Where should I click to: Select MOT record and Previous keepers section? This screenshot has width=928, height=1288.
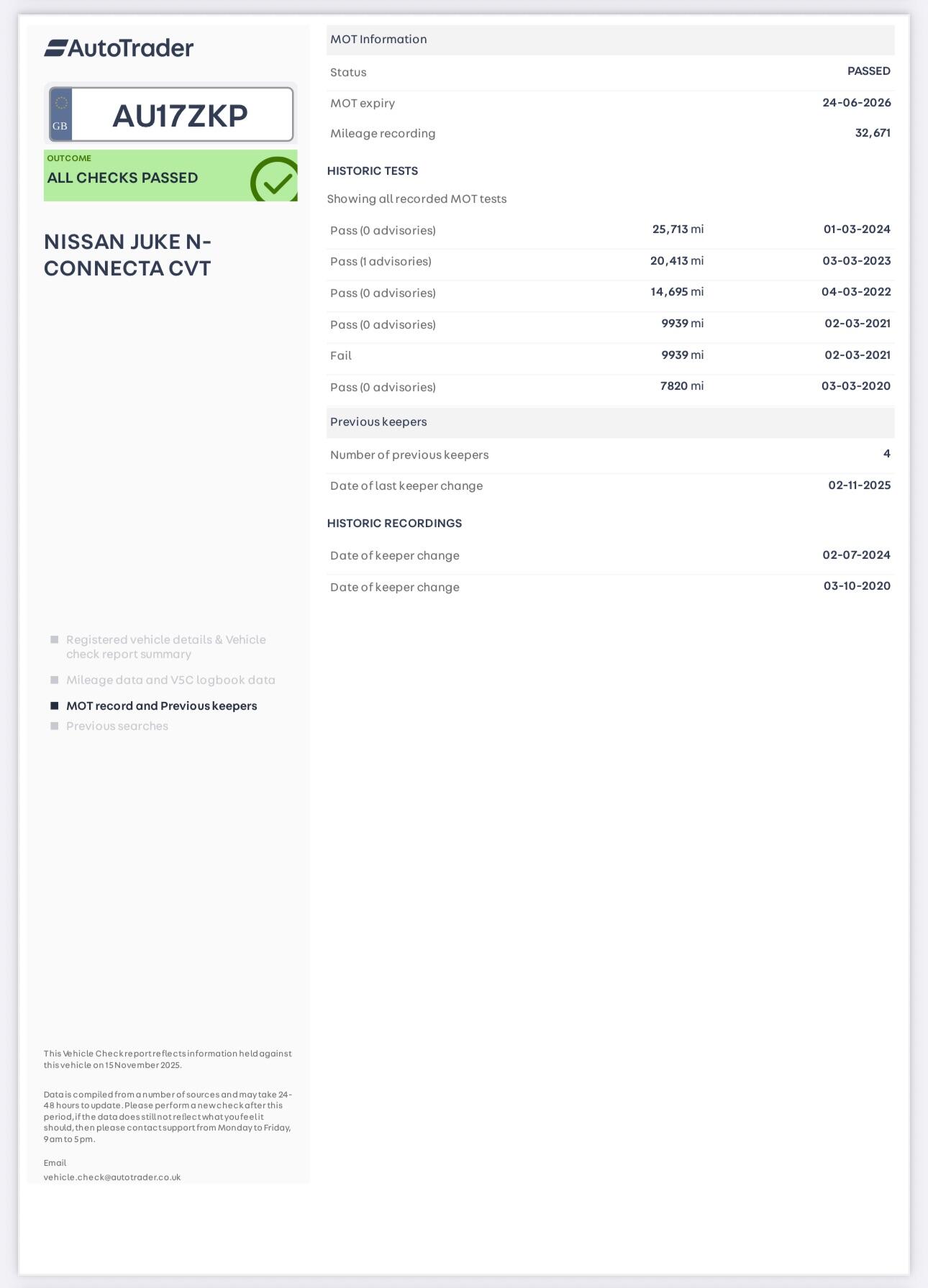[x=161, y=705]
